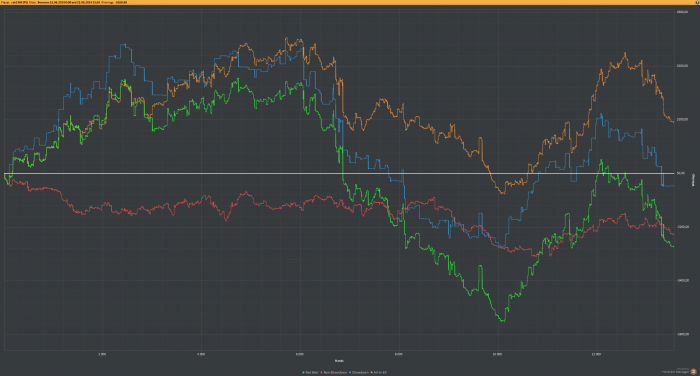Toggle the green Net Won legend entry
The image size is (700, 376).
click(x=310, y=372)
